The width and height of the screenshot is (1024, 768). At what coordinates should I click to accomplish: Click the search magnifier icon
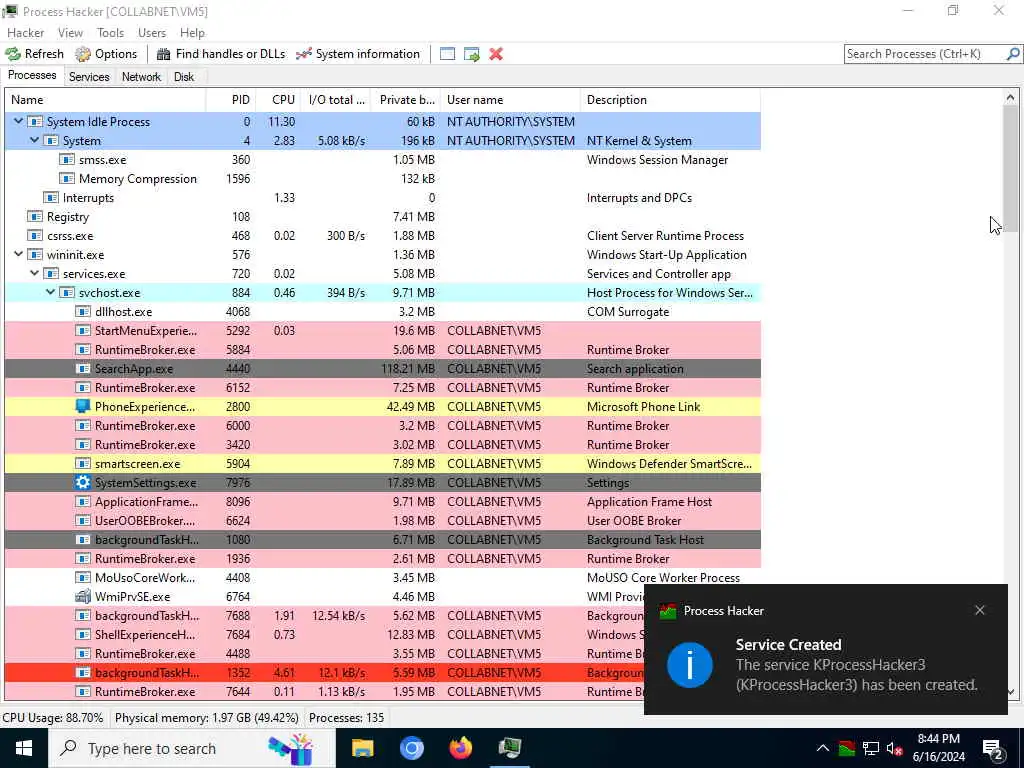tap(1013, 54)
